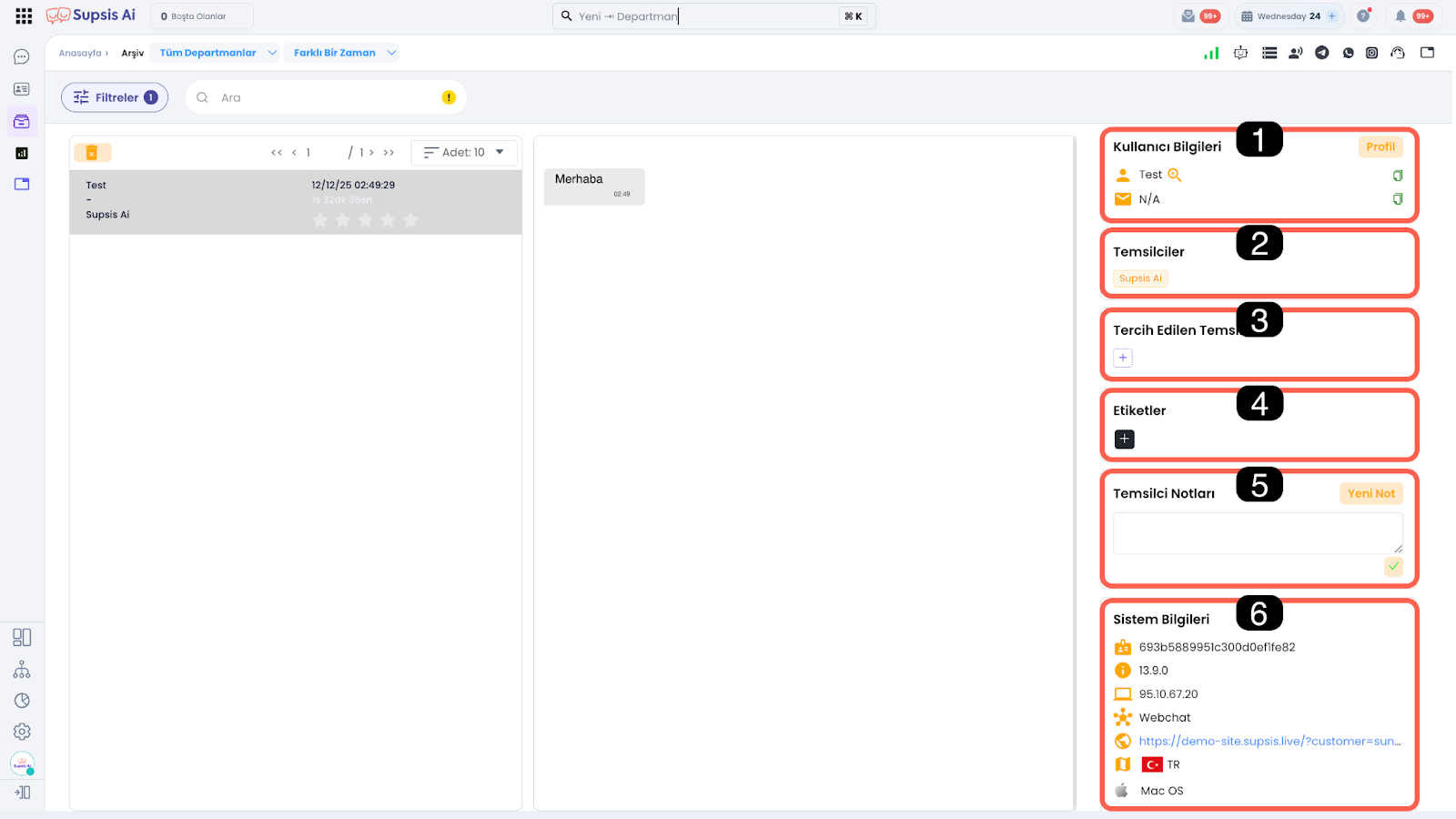Open the bell notifications icon
This screenshot has height=819, width=1456.
point(1400,16)
